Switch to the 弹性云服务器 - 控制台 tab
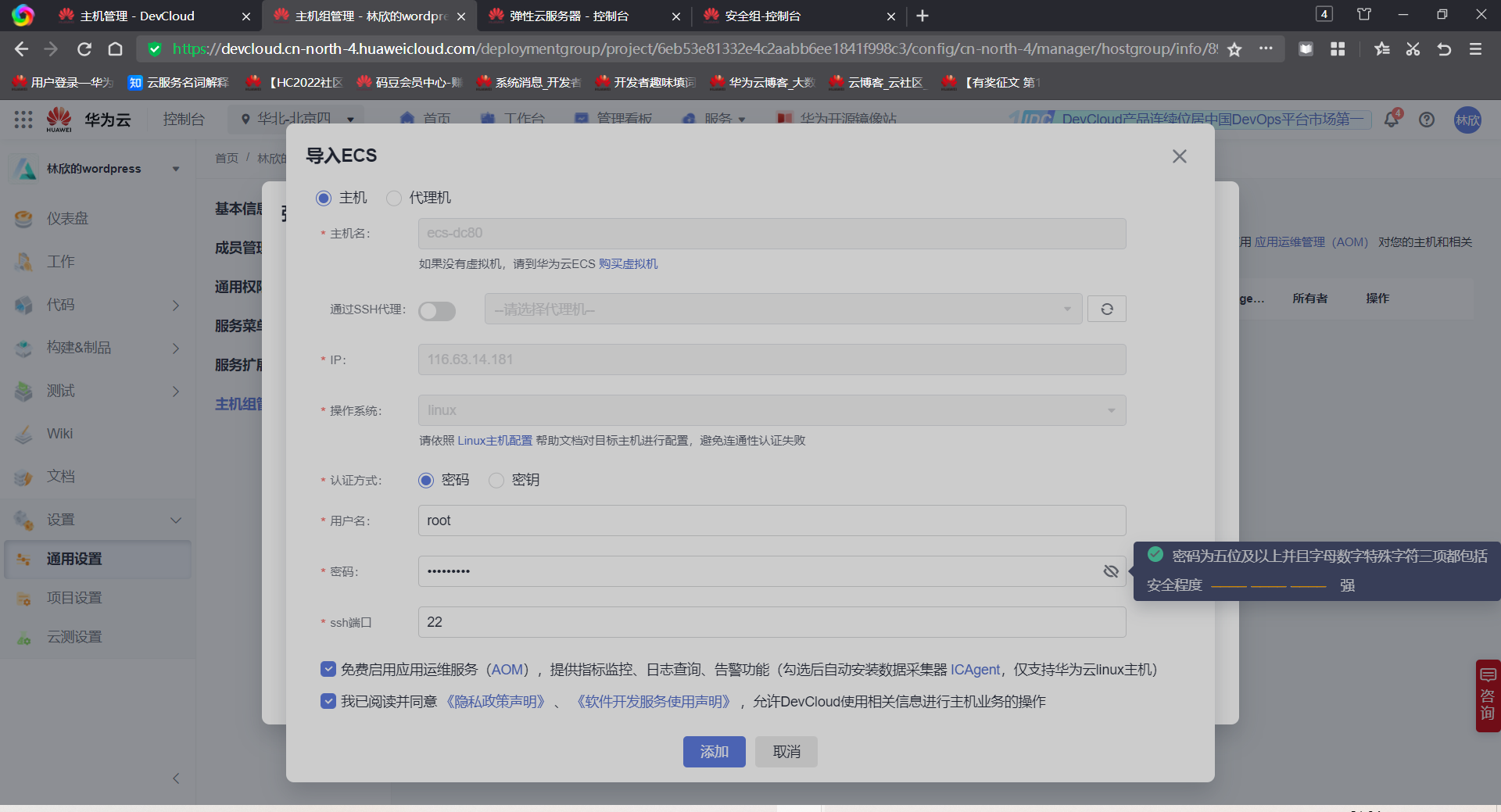This screenshot has height=812, width=1501. [582, 16]
